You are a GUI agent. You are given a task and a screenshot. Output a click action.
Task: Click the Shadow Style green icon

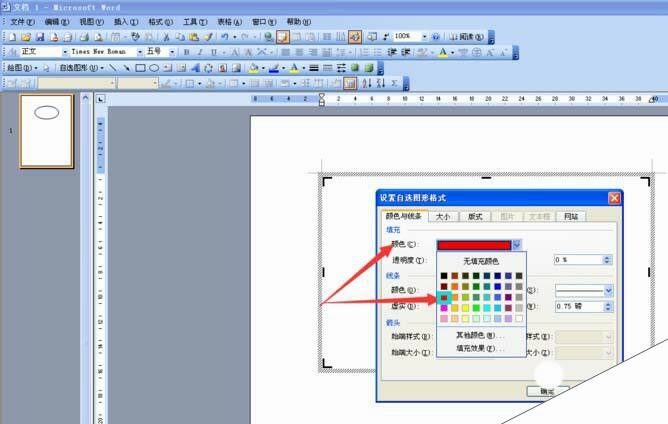355,68
